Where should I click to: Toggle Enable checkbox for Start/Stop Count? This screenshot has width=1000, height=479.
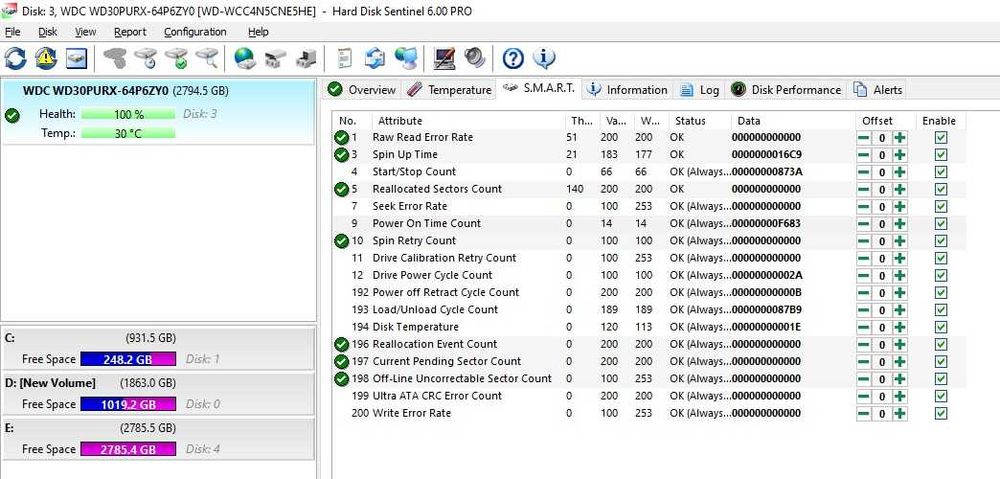pyautogui.click(x=941, y=172)
